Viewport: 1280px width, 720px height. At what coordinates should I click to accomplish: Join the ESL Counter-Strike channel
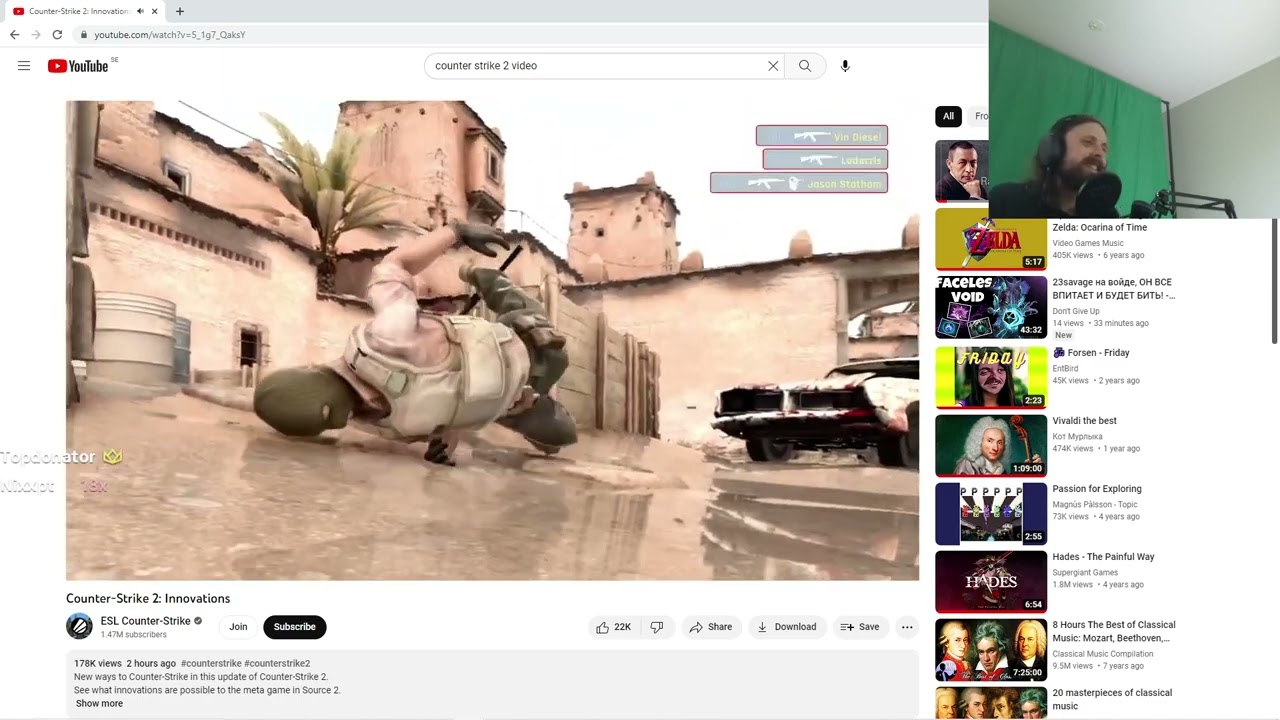click(x=238, y=627)
